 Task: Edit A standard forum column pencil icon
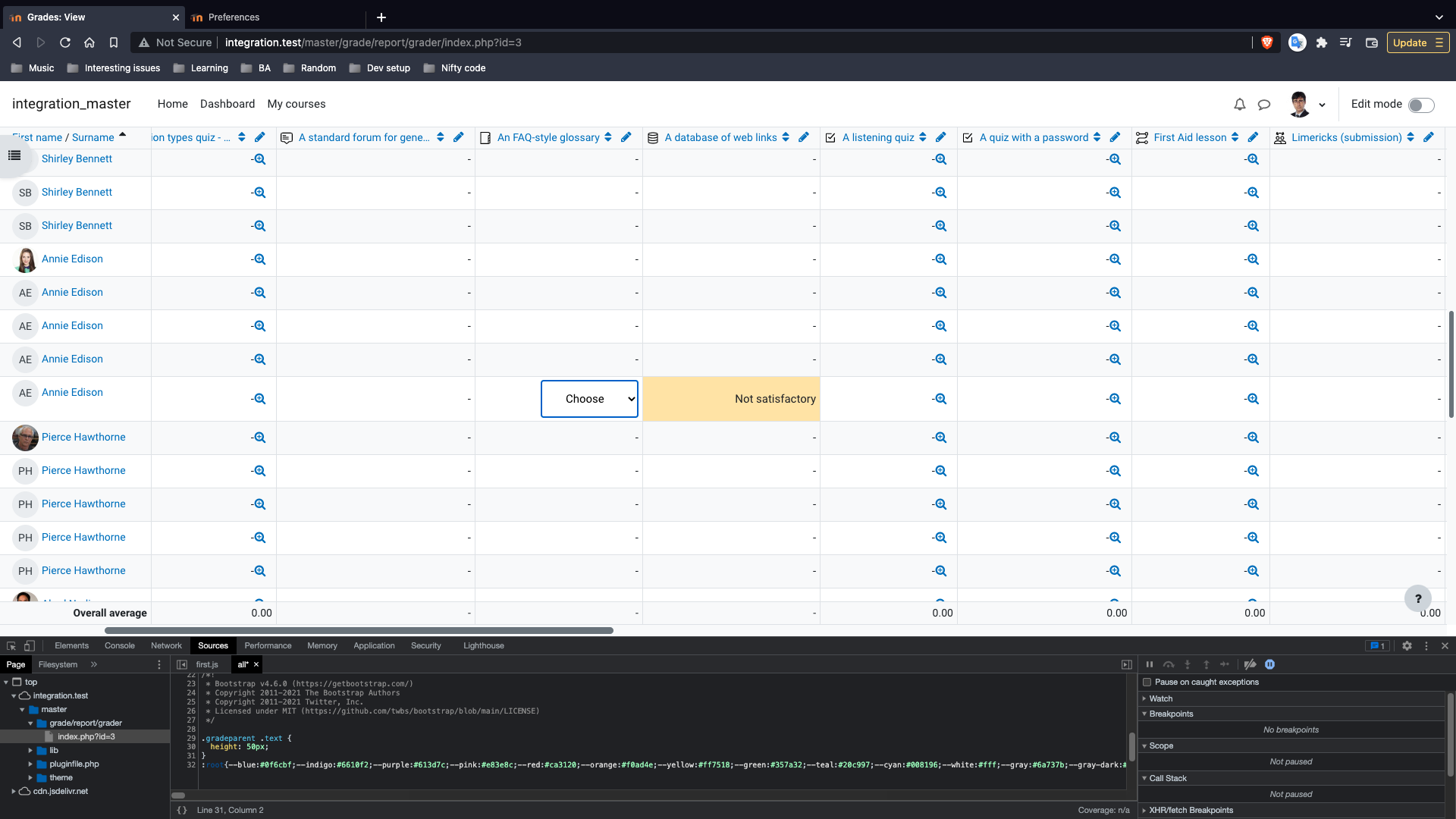[459, 137]
